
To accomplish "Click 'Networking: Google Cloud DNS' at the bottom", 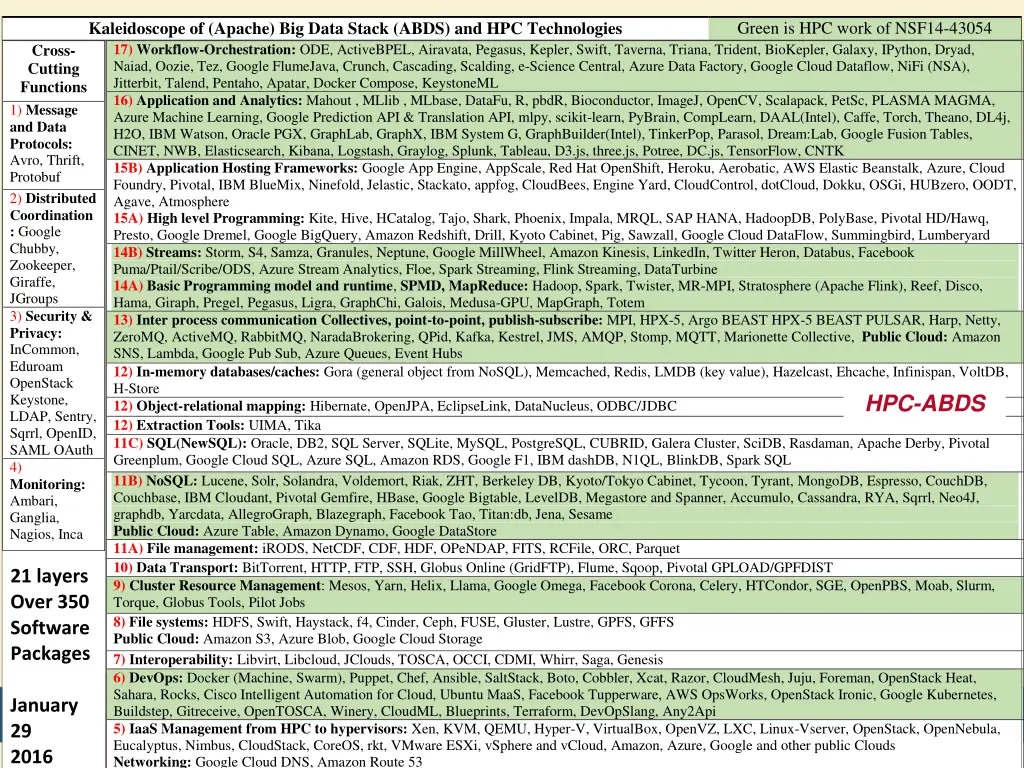I will click(211, 761).
